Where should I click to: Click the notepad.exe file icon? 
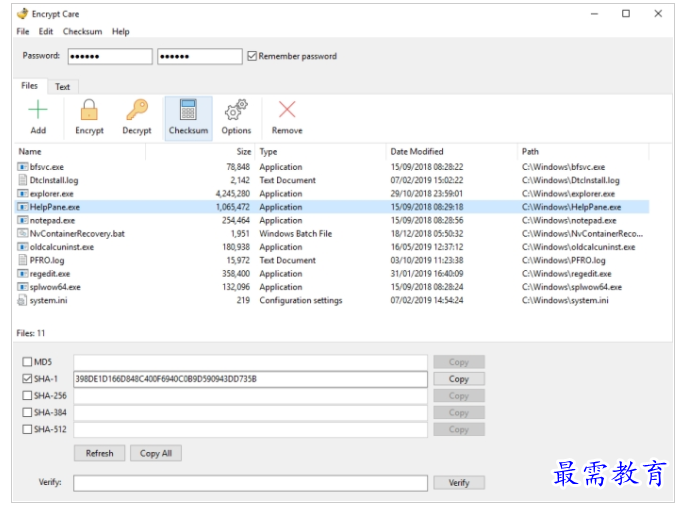[22, 220]
